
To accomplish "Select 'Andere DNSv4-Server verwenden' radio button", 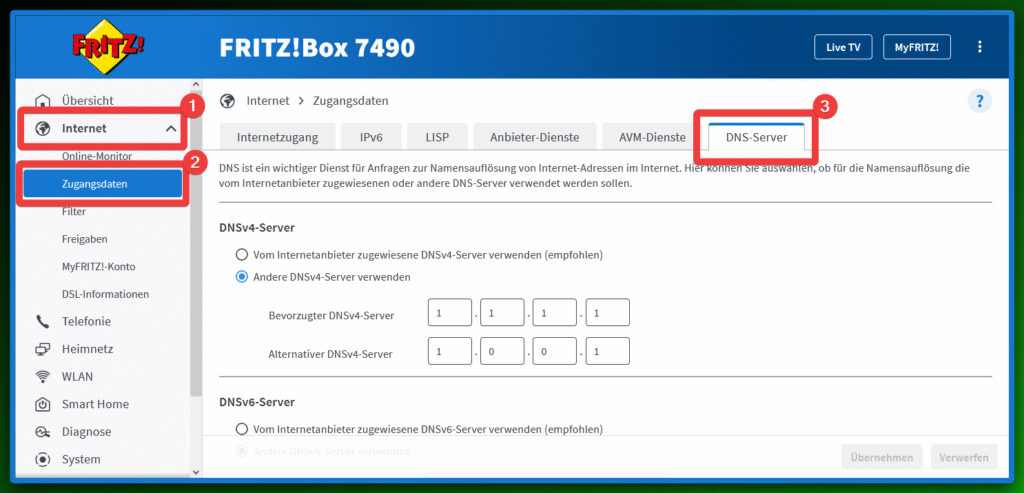I will point(241,277).
